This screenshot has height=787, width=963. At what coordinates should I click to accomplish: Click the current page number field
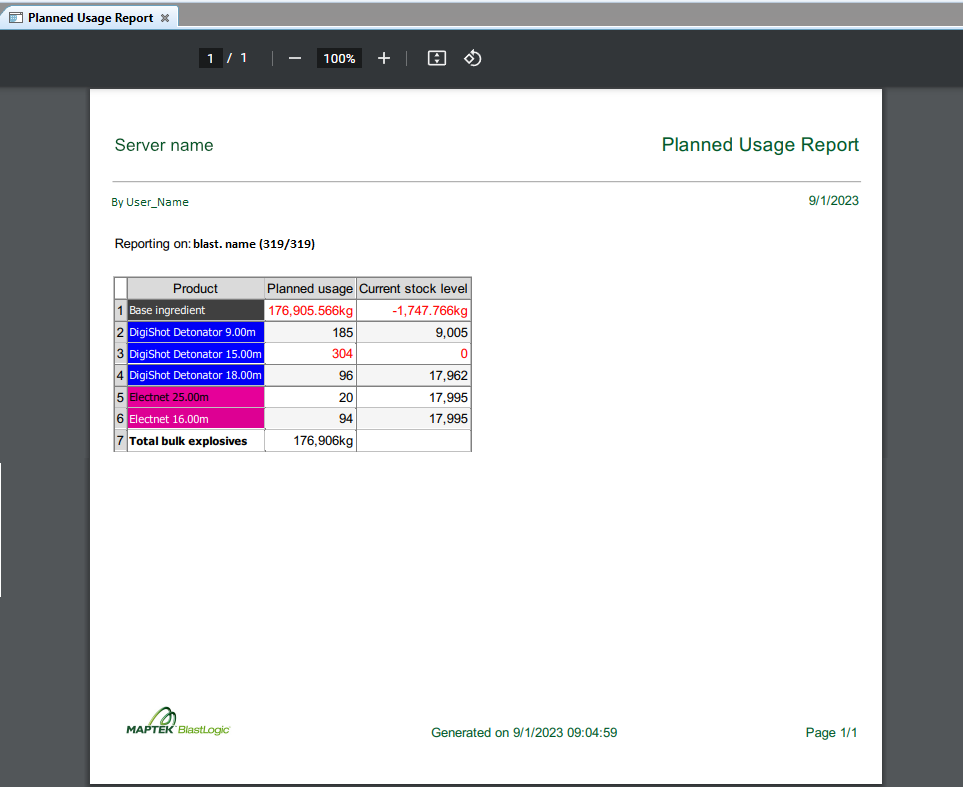click(x=211, y=58)
